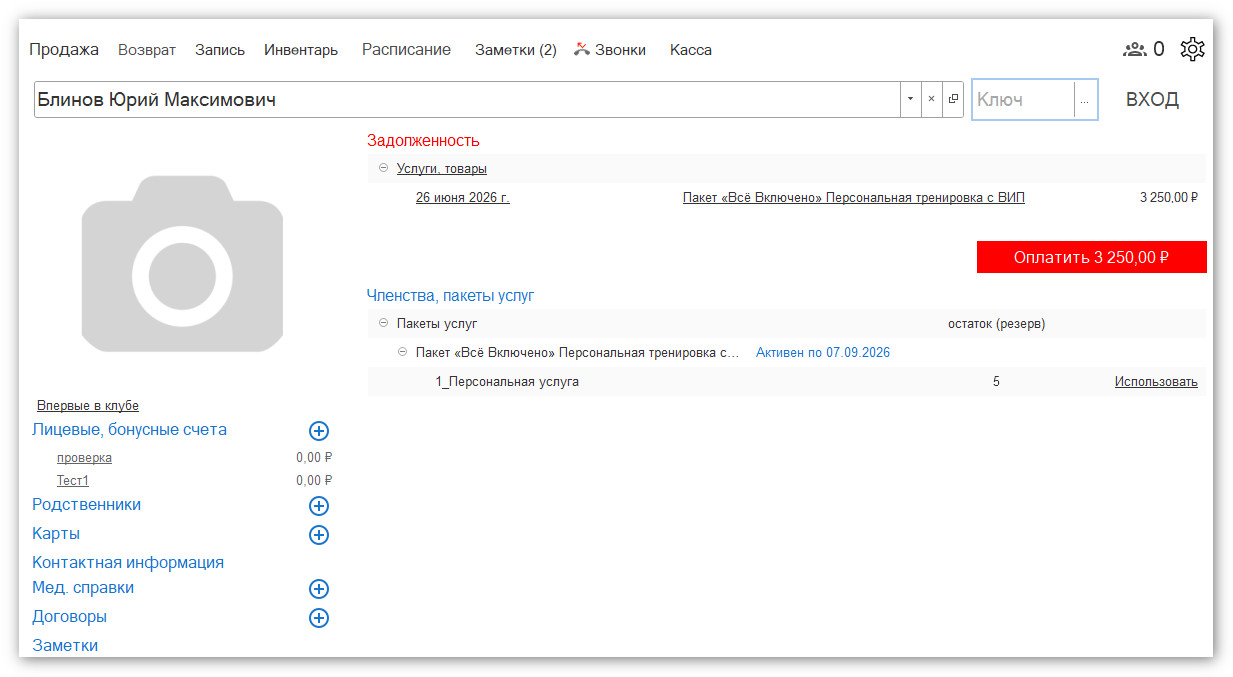Collapse the Пакеты услуг section

click(383, 323)
